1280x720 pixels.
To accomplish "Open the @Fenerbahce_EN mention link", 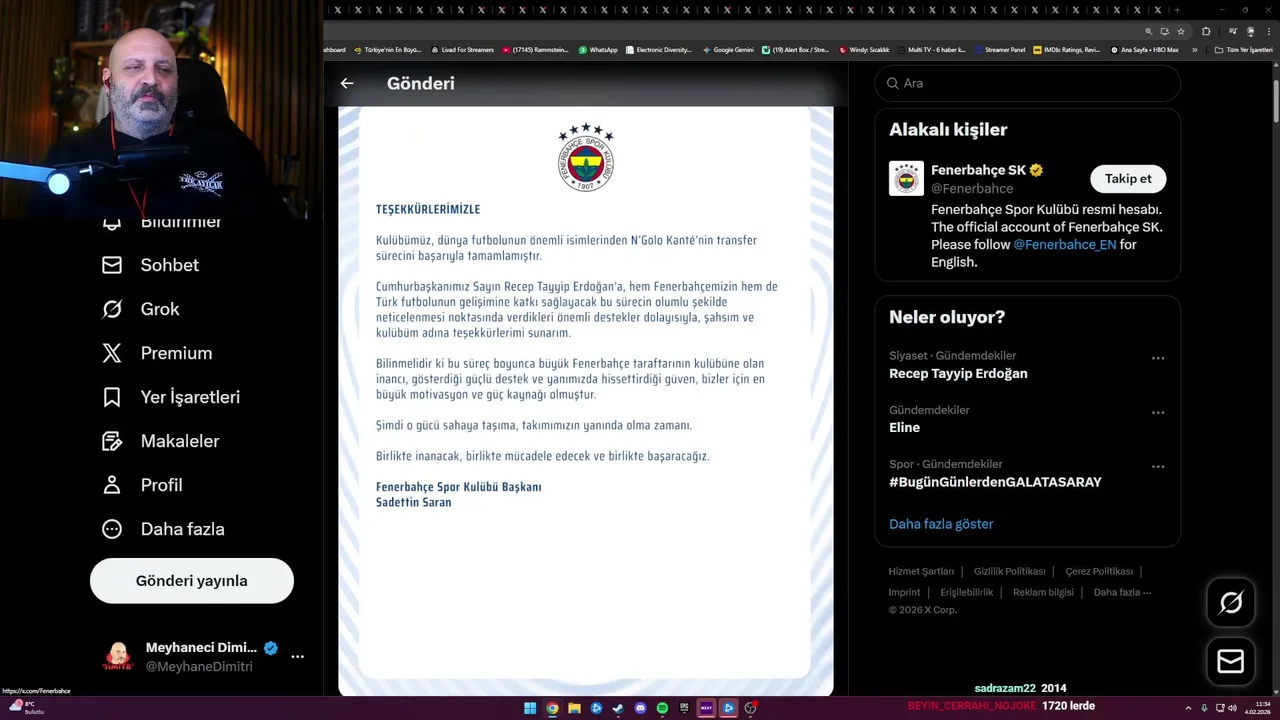I will click(1064, 245).
